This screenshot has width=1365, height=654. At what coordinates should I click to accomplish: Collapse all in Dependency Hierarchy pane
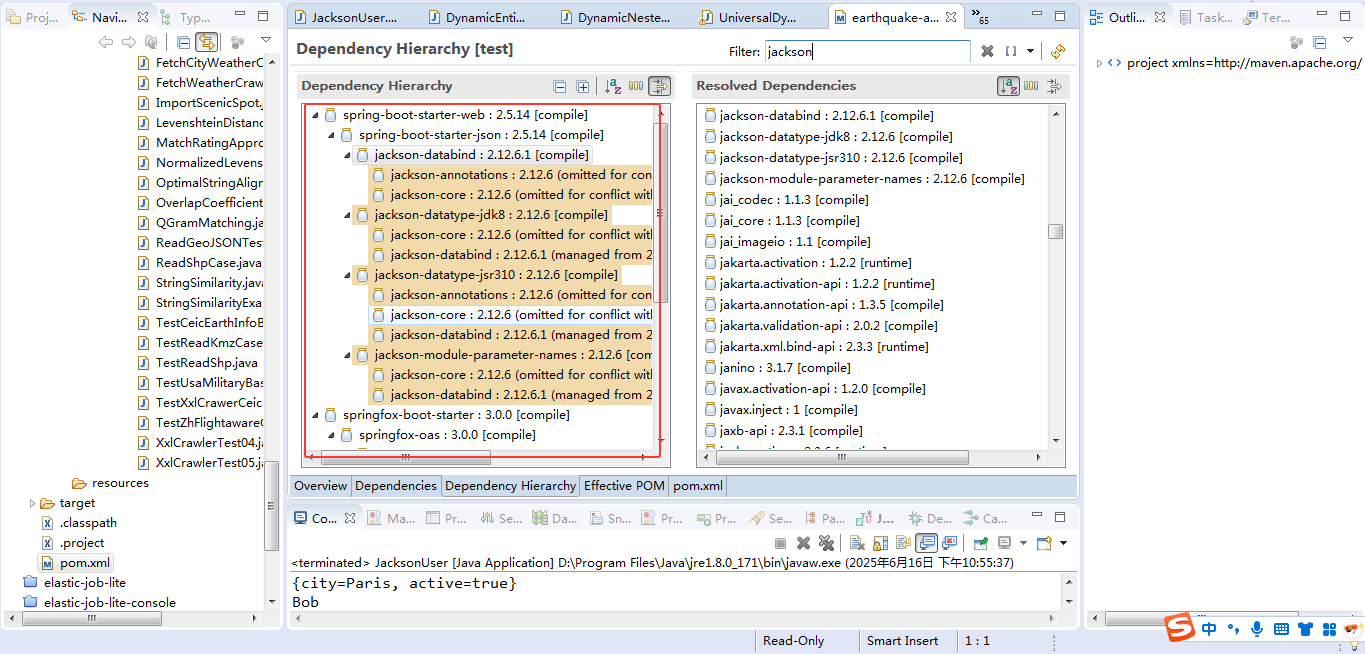pos(560,86)
